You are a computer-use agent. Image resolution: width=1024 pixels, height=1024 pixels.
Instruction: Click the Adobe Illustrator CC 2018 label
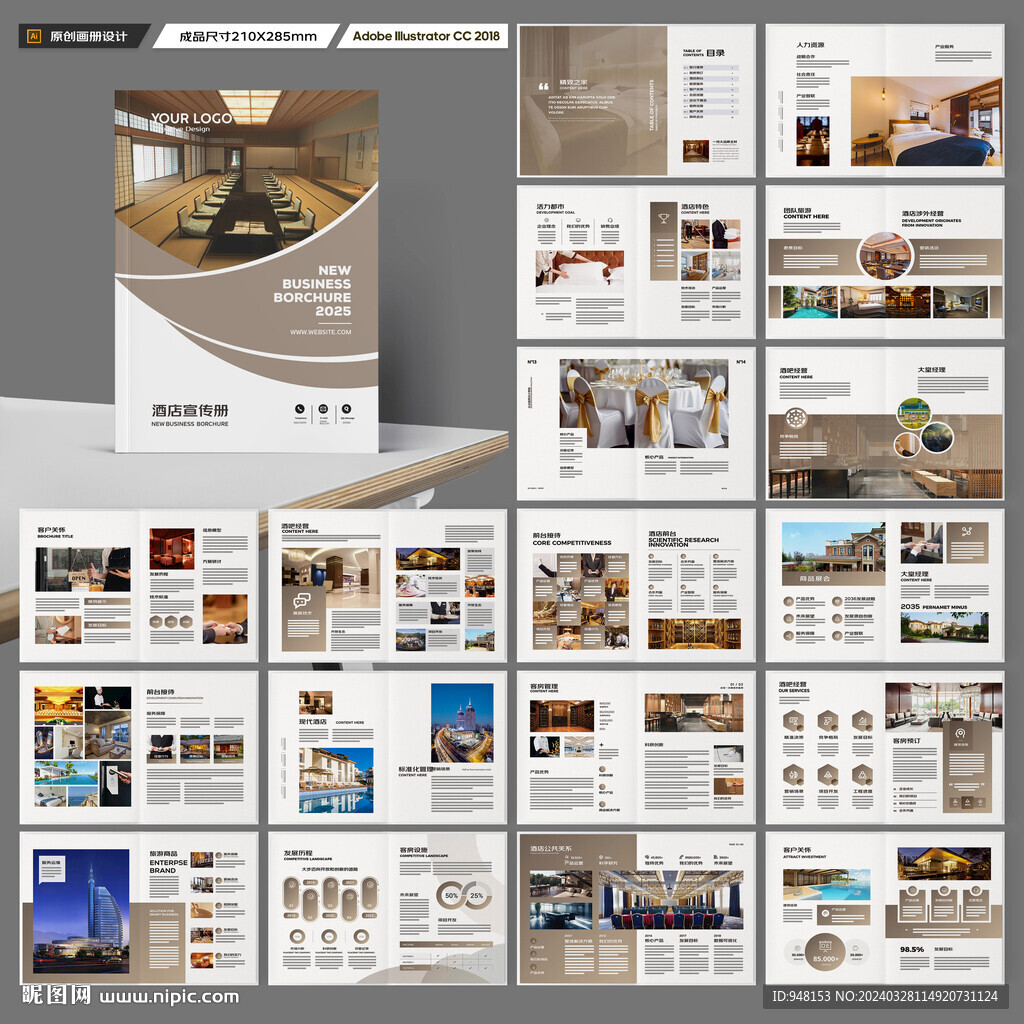[426, 36]
